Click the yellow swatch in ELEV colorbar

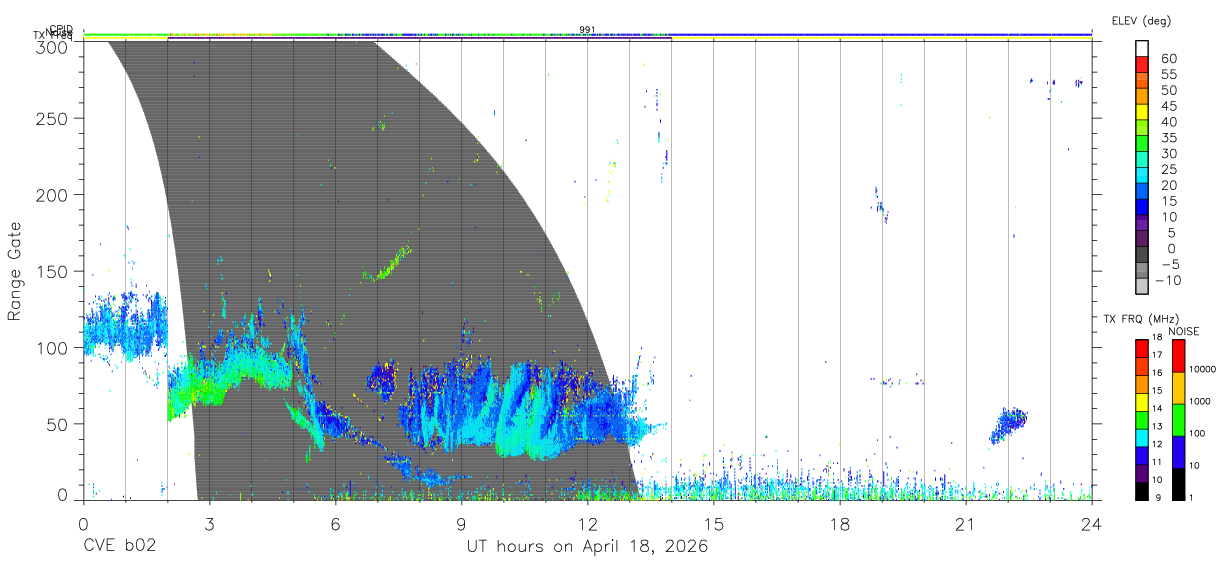[1142, 112]
